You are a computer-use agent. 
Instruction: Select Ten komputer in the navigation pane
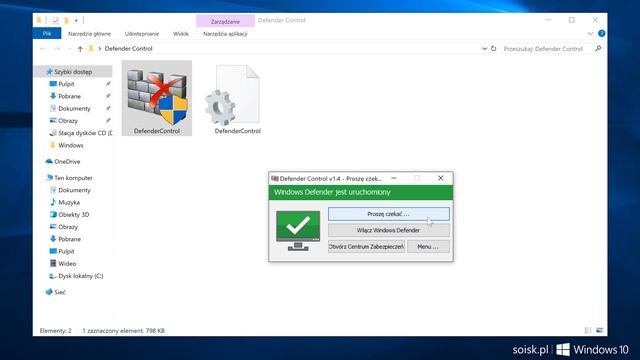coord(73,178)
